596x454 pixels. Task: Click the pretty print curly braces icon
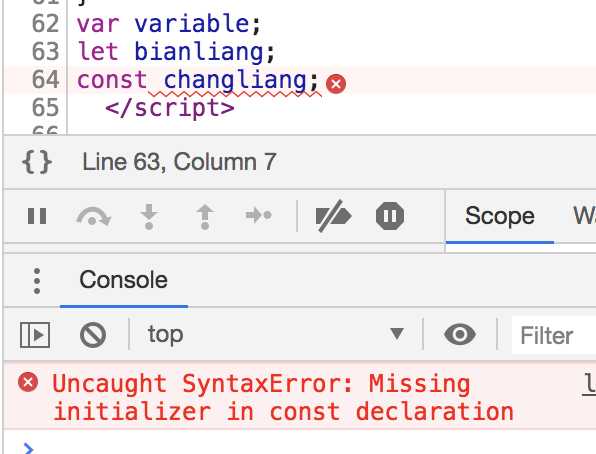[x=37, y=162]
